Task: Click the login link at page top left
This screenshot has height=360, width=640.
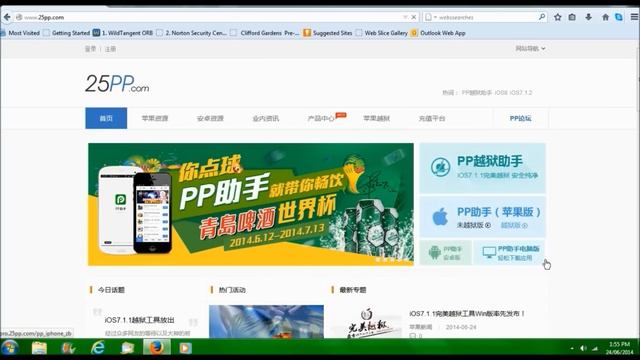Action: (90, 49)
